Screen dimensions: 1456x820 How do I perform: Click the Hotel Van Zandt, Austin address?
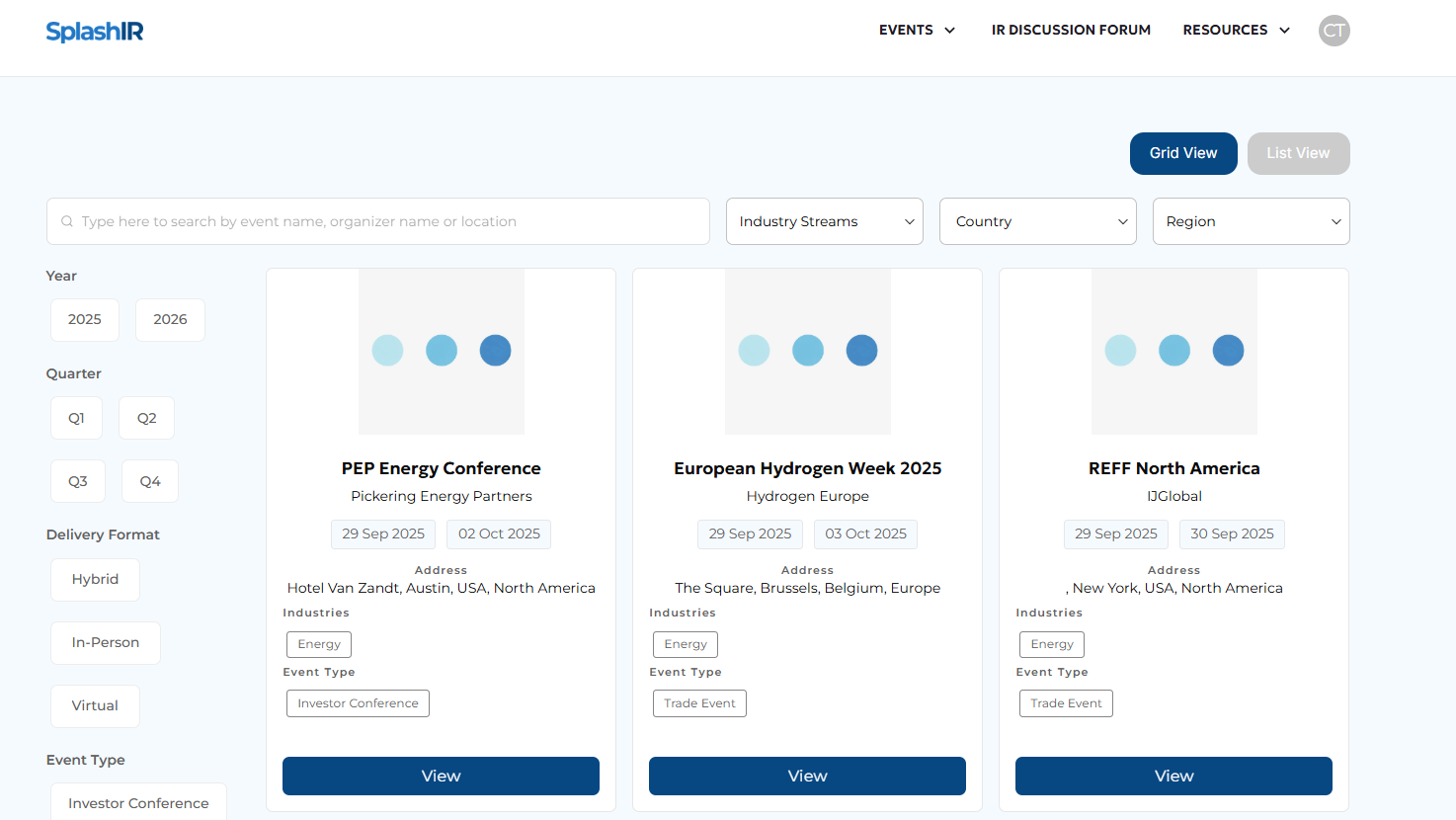pyautogui.click(x=442, y=588)
